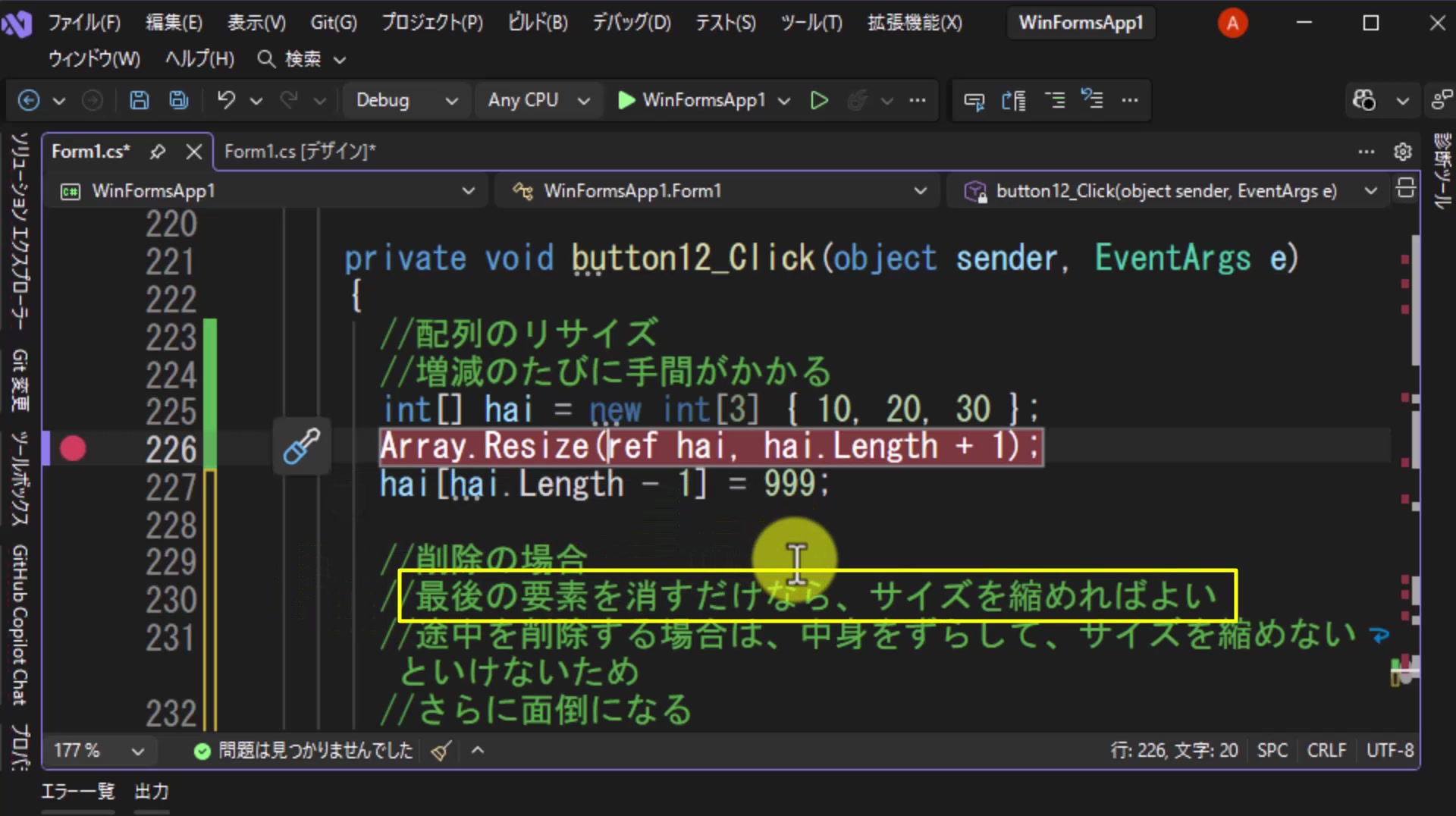
Task: Open the ビルド(B) menu
Action: [538, 23]
